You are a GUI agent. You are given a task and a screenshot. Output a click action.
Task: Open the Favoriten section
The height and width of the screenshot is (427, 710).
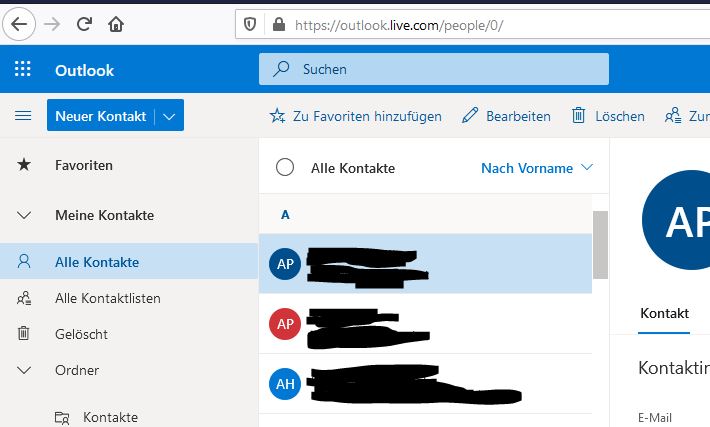[x=83, y=165]
